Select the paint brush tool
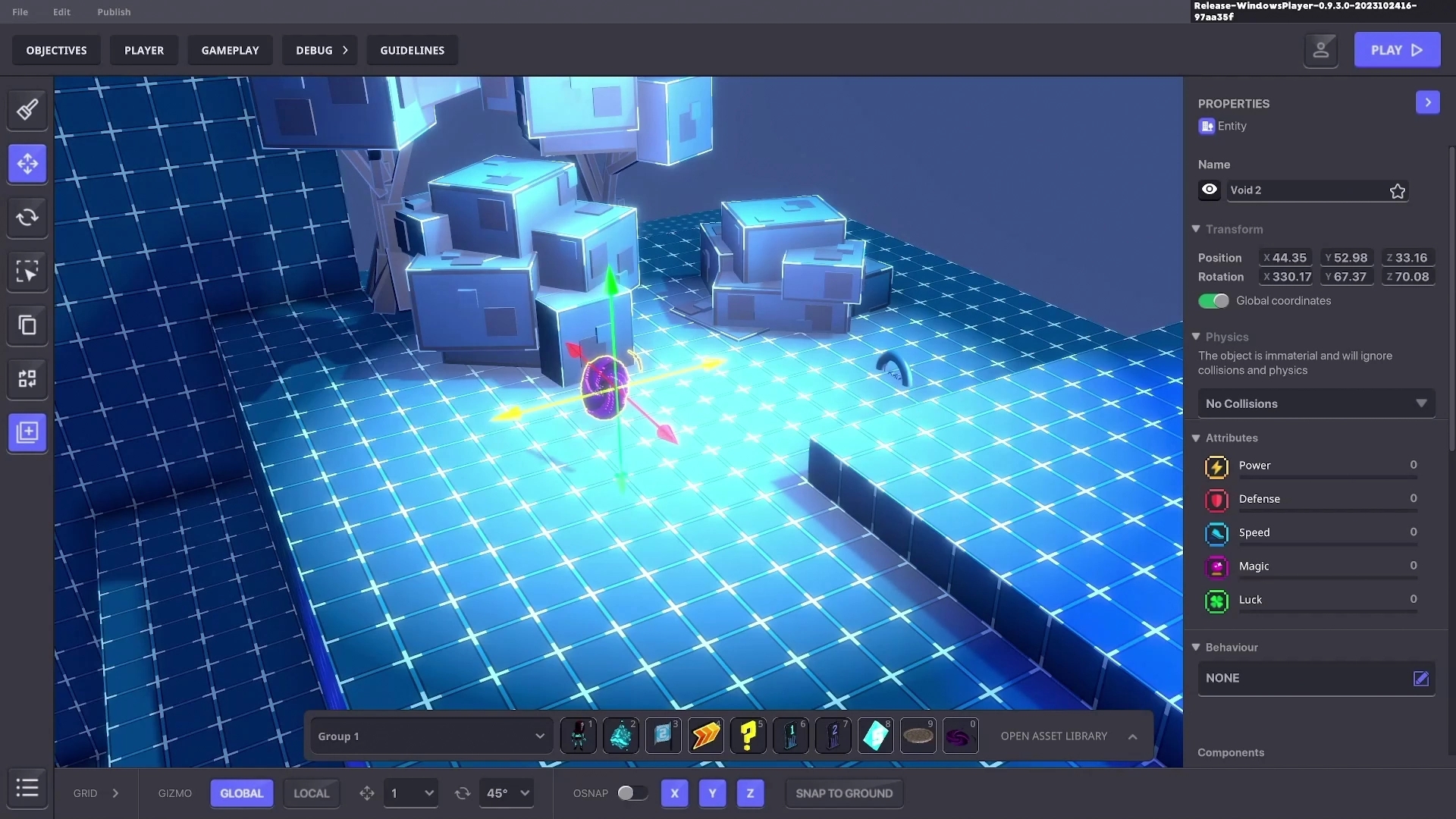 pos(27,110)
